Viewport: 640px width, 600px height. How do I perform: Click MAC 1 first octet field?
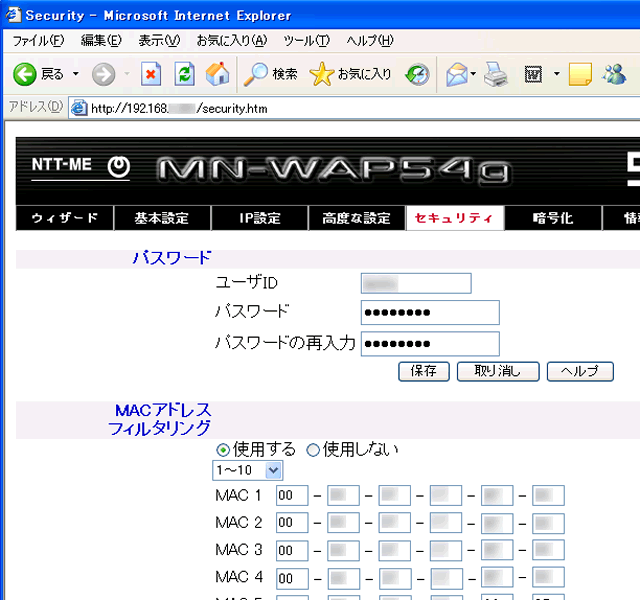(292, 496)
